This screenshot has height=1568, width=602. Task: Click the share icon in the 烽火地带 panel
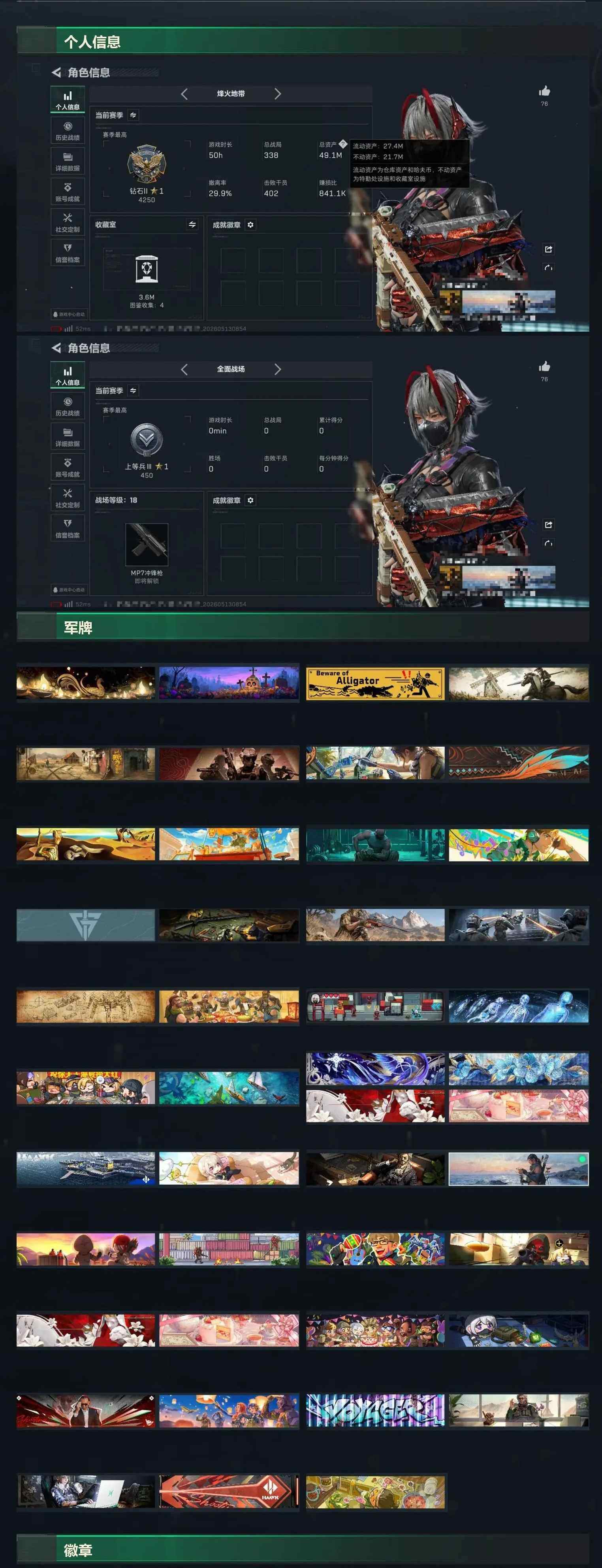click(x=549, y=249)
